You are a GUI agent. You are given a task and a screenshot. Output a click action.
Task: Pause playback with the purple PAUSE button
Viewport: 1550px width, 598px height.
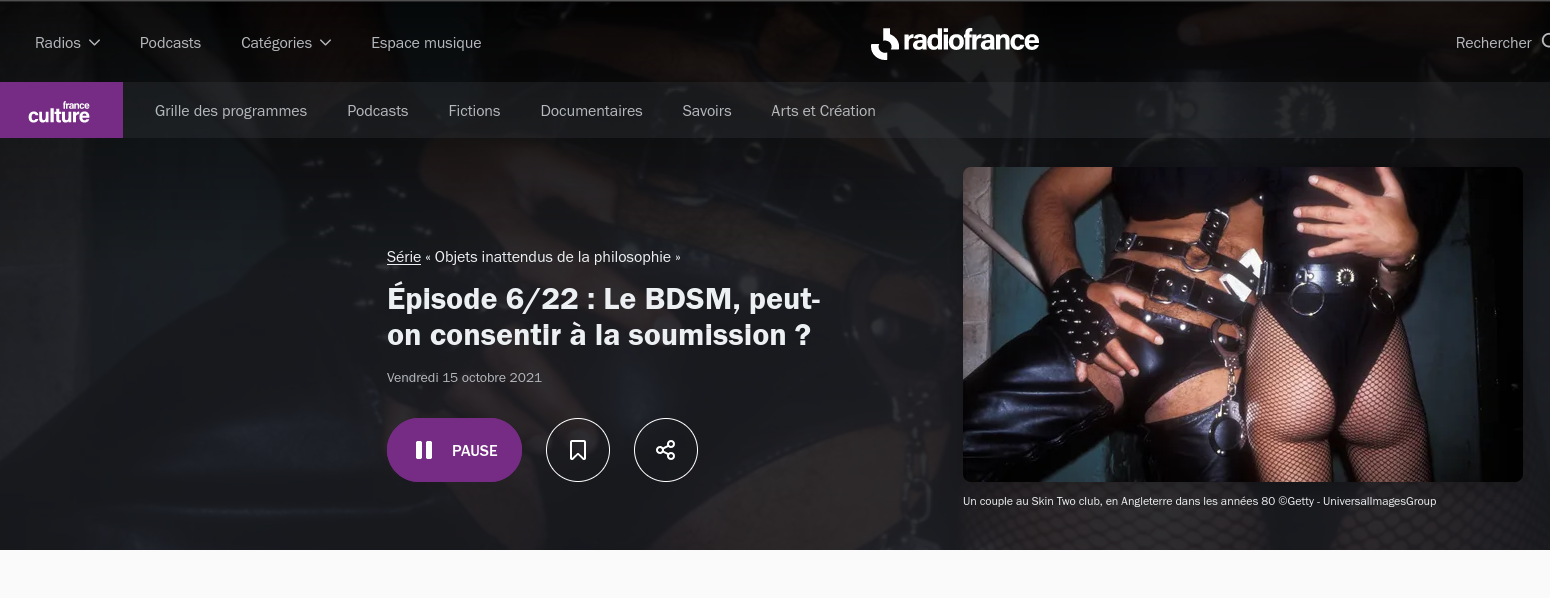[x=454, y=450]
